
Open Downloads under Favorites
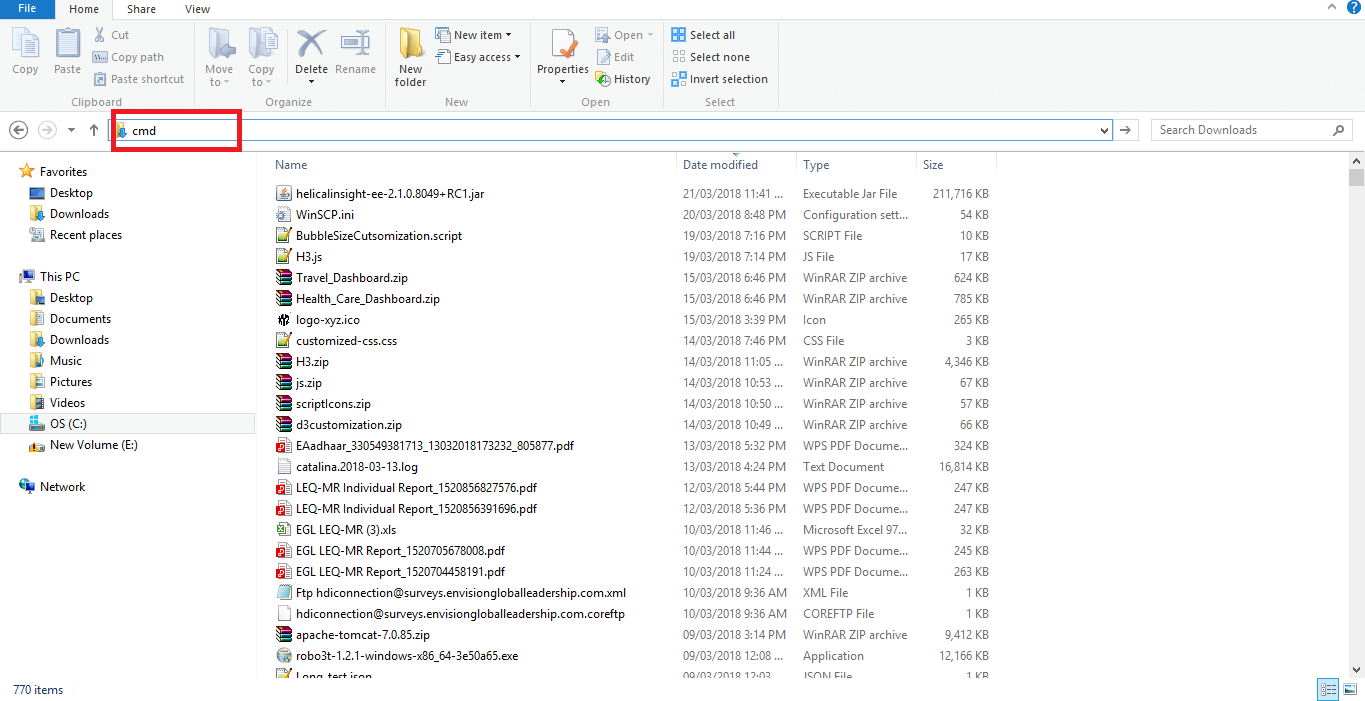79,214
